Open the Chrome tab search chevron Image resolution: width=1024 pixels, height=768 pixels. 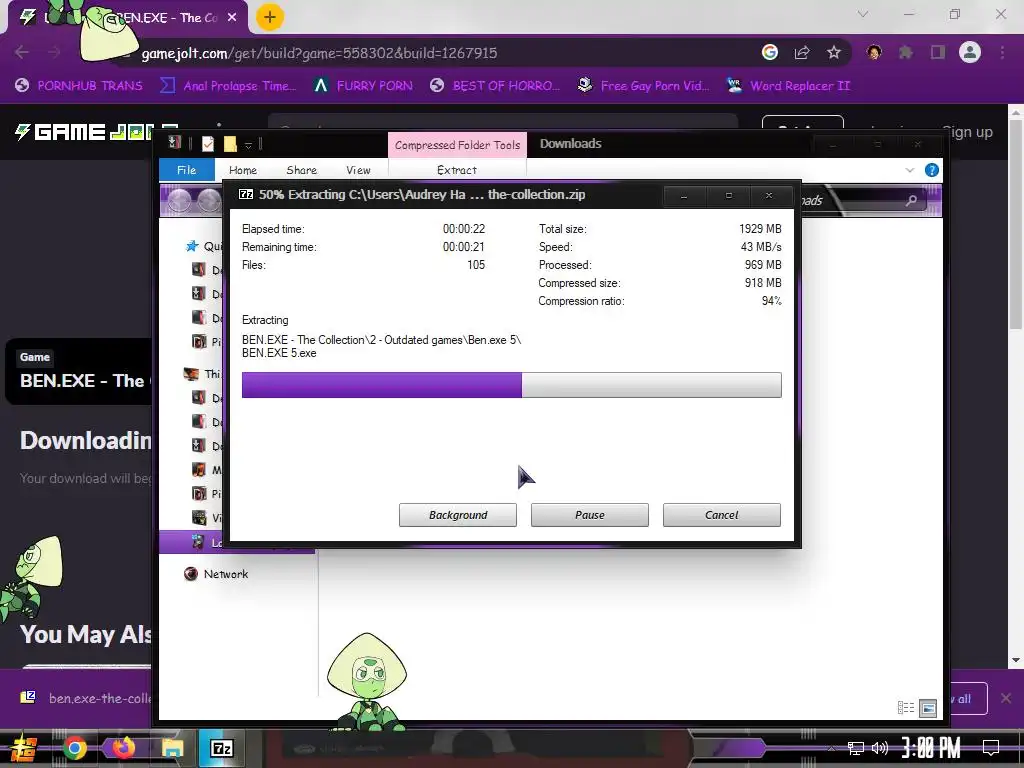tap(863, 14)
